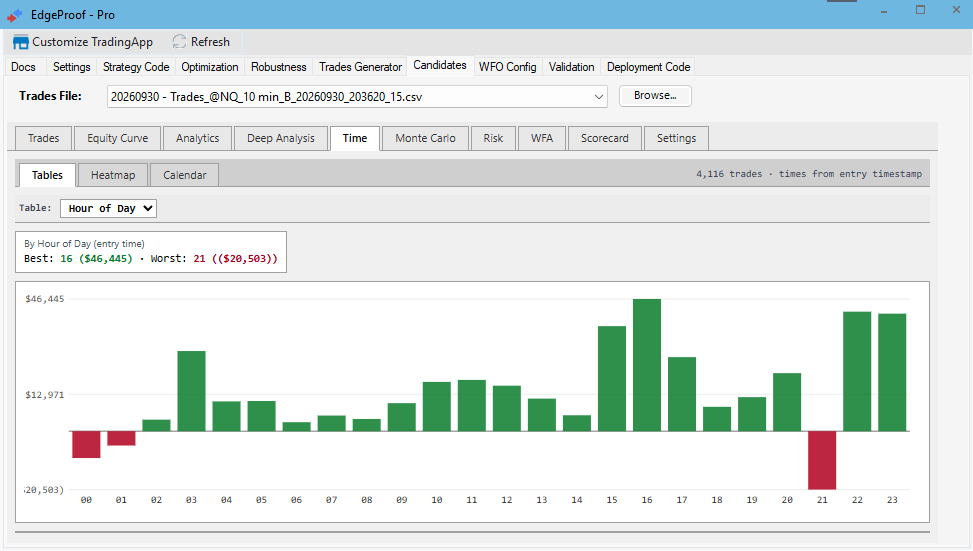Expand the Trades File dropdown arrow
Screen dimensions: 973x551
click(x=598, y=97)
